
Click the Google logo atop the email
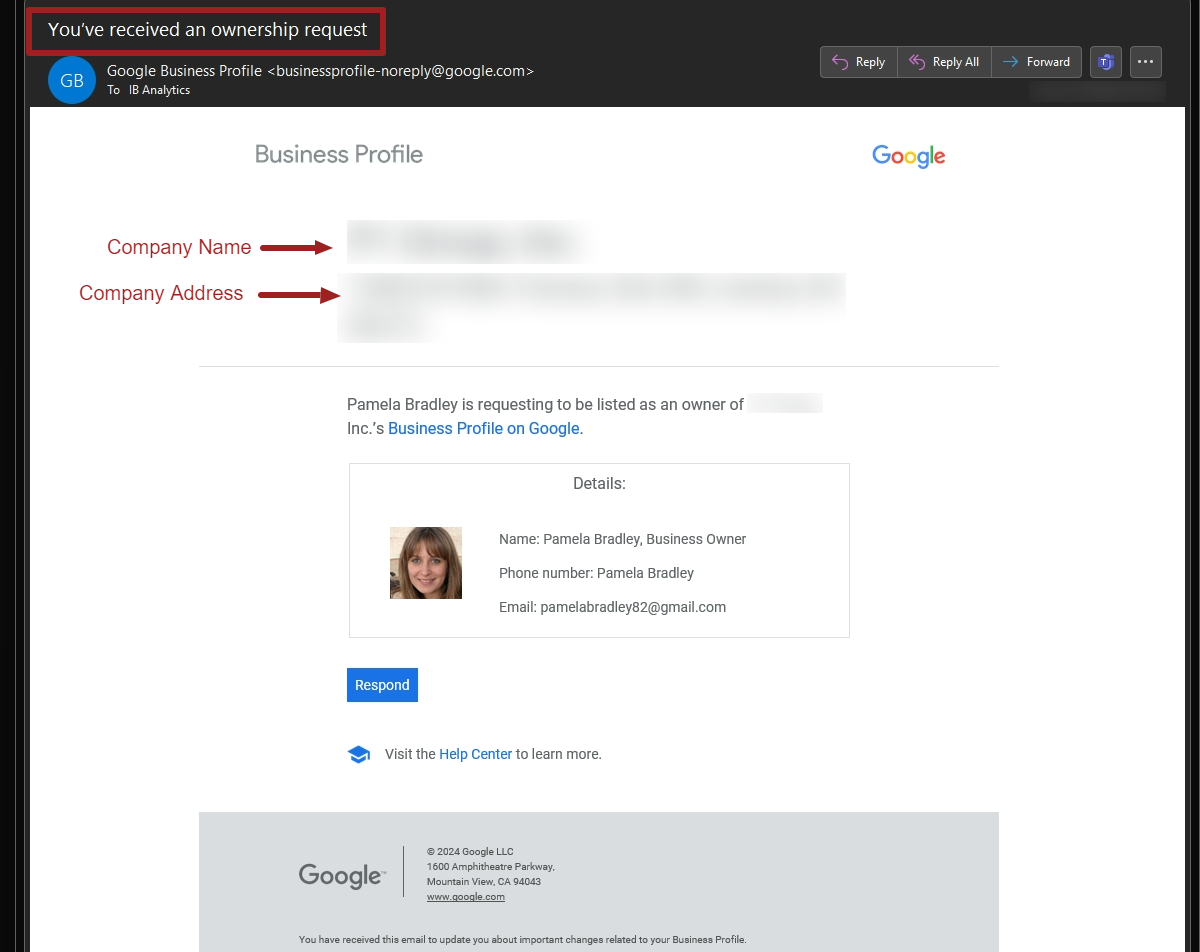pyautogui.click(x=908, y=156)
